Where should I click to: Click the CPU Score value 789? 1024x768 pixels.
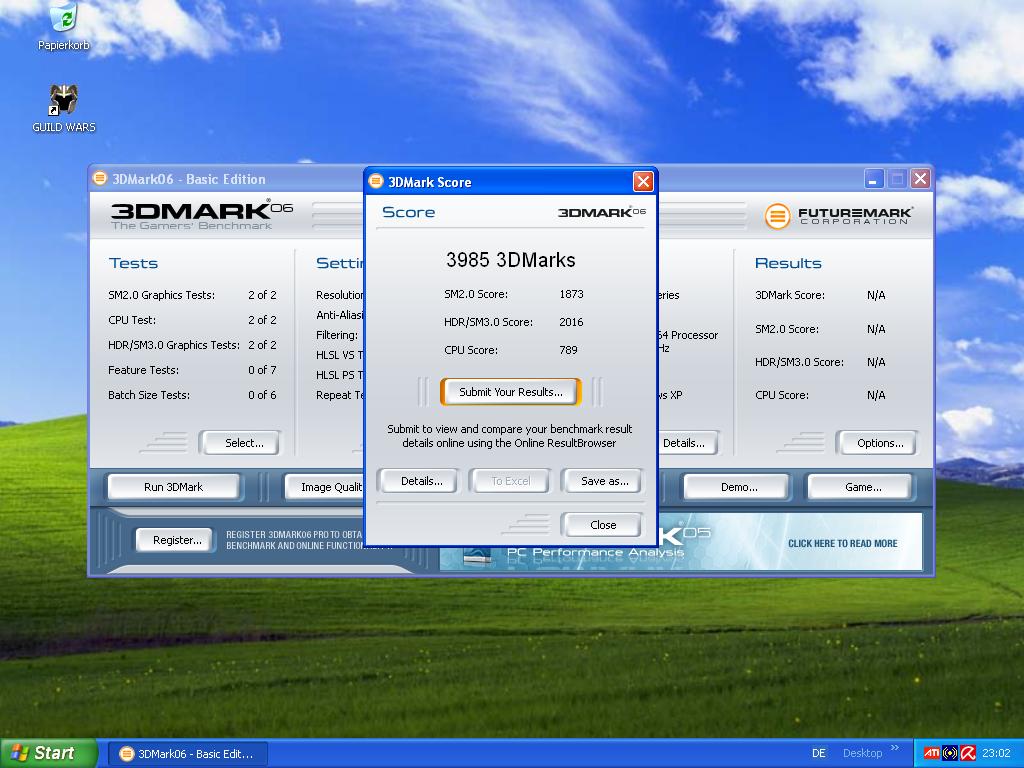(568, 350)
